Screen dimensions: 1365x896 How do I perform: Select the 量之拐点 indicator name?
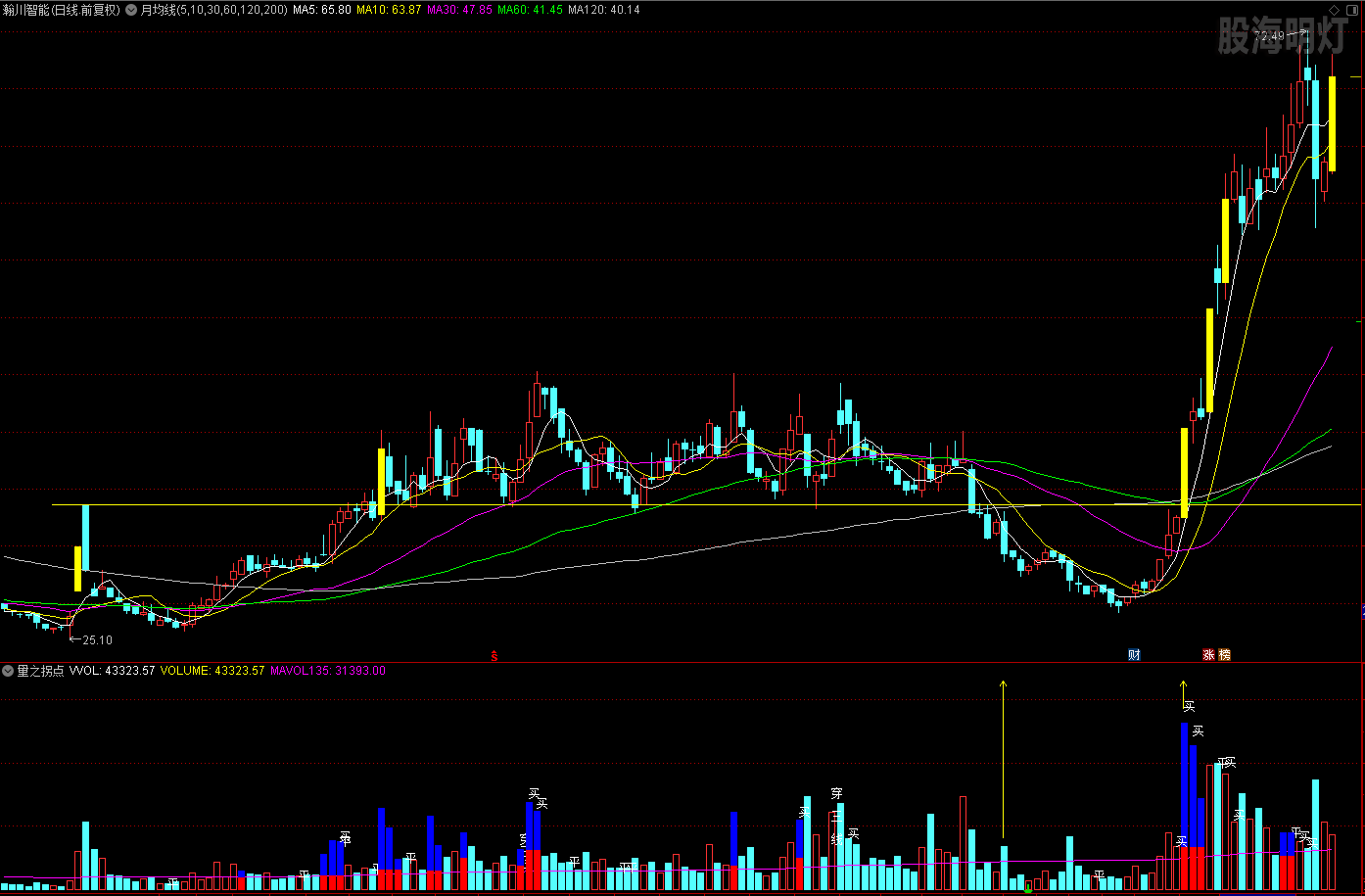[40, 671]
